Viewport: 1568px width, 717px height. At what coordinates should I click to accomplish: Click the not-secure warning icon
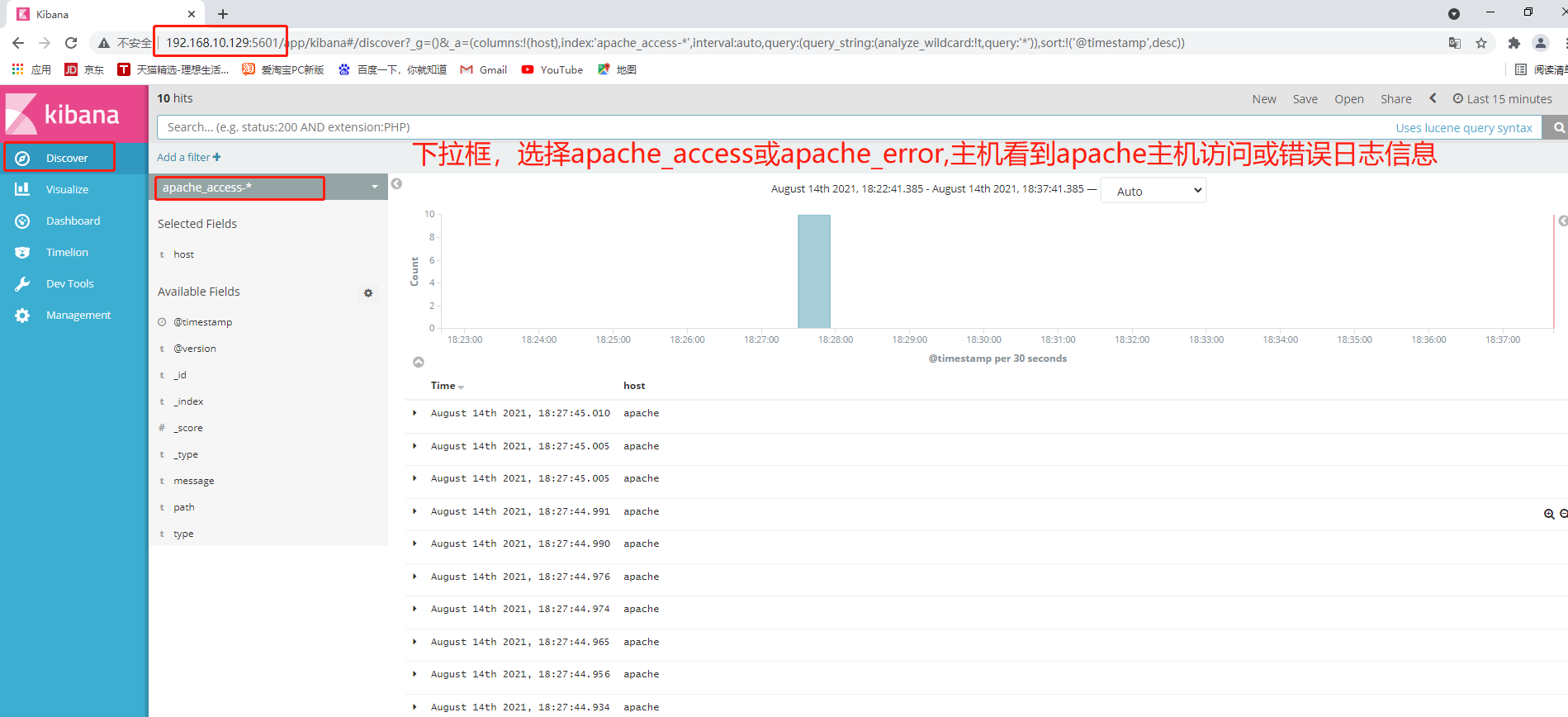coord(104,43)
